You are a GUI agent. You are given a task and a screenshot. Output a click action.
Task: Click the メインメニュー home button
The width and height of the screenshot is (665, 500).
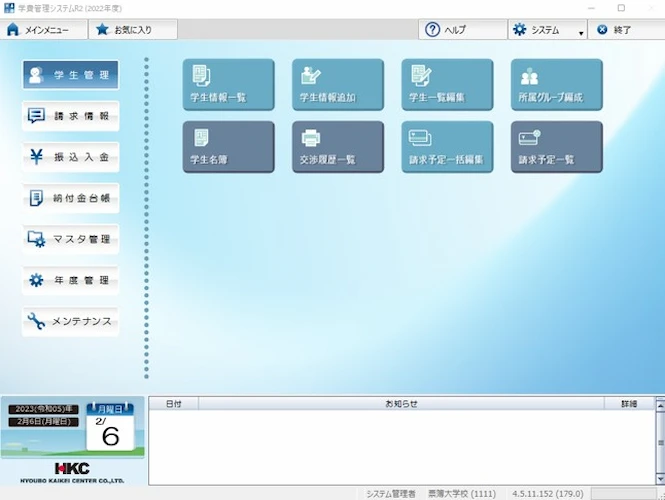pos(44,30)
